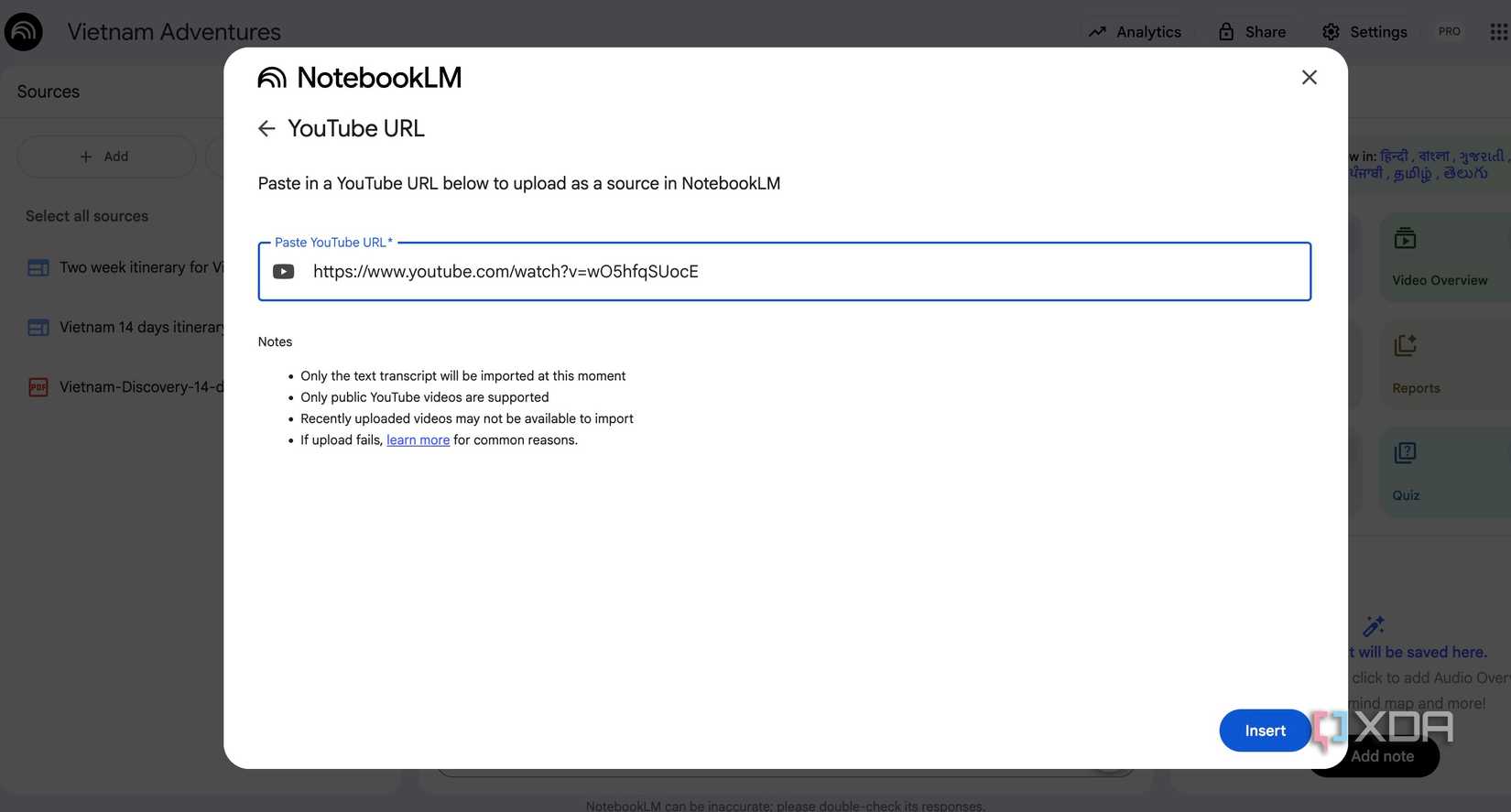
Task: Click the Hindi language link
Action: pyautogui.click(x=1393, y=157)
